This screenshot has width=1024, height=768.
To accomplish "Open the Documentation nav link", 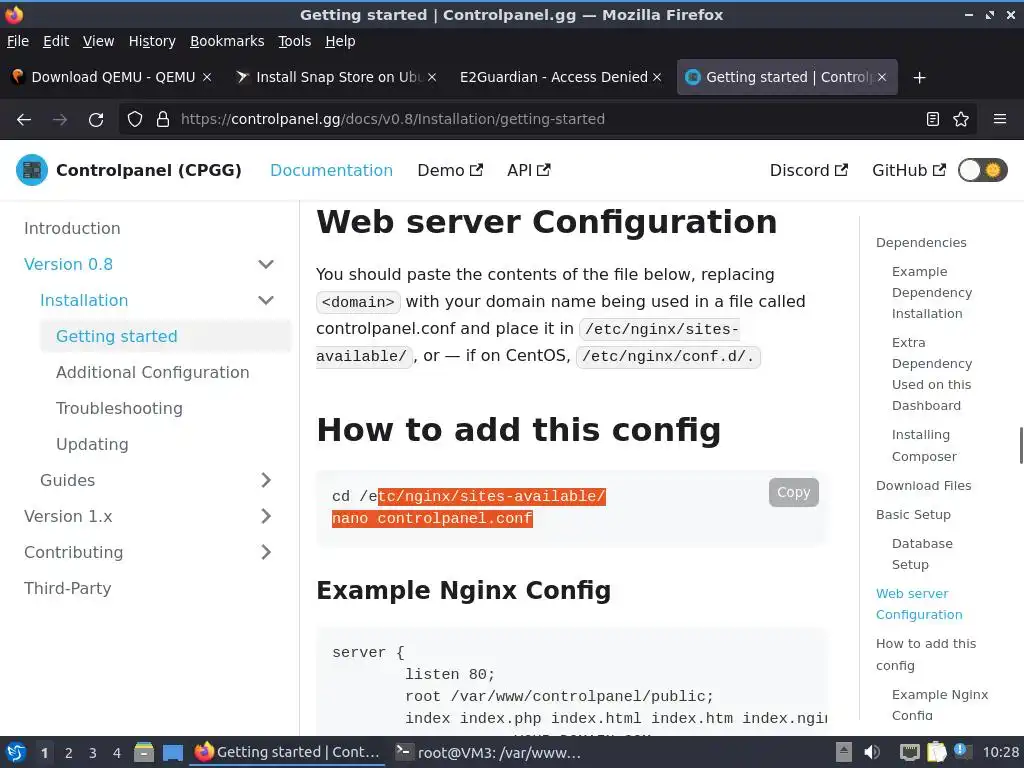I will click(x=332, y=170).
